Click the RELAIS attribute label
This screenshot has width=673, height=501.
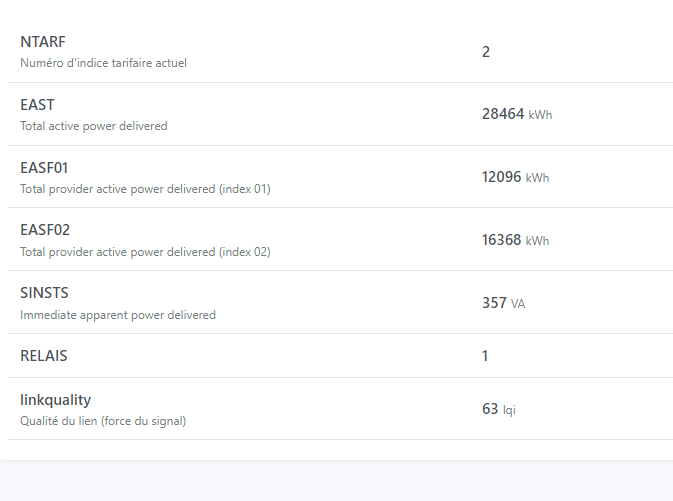pos(44,356)
